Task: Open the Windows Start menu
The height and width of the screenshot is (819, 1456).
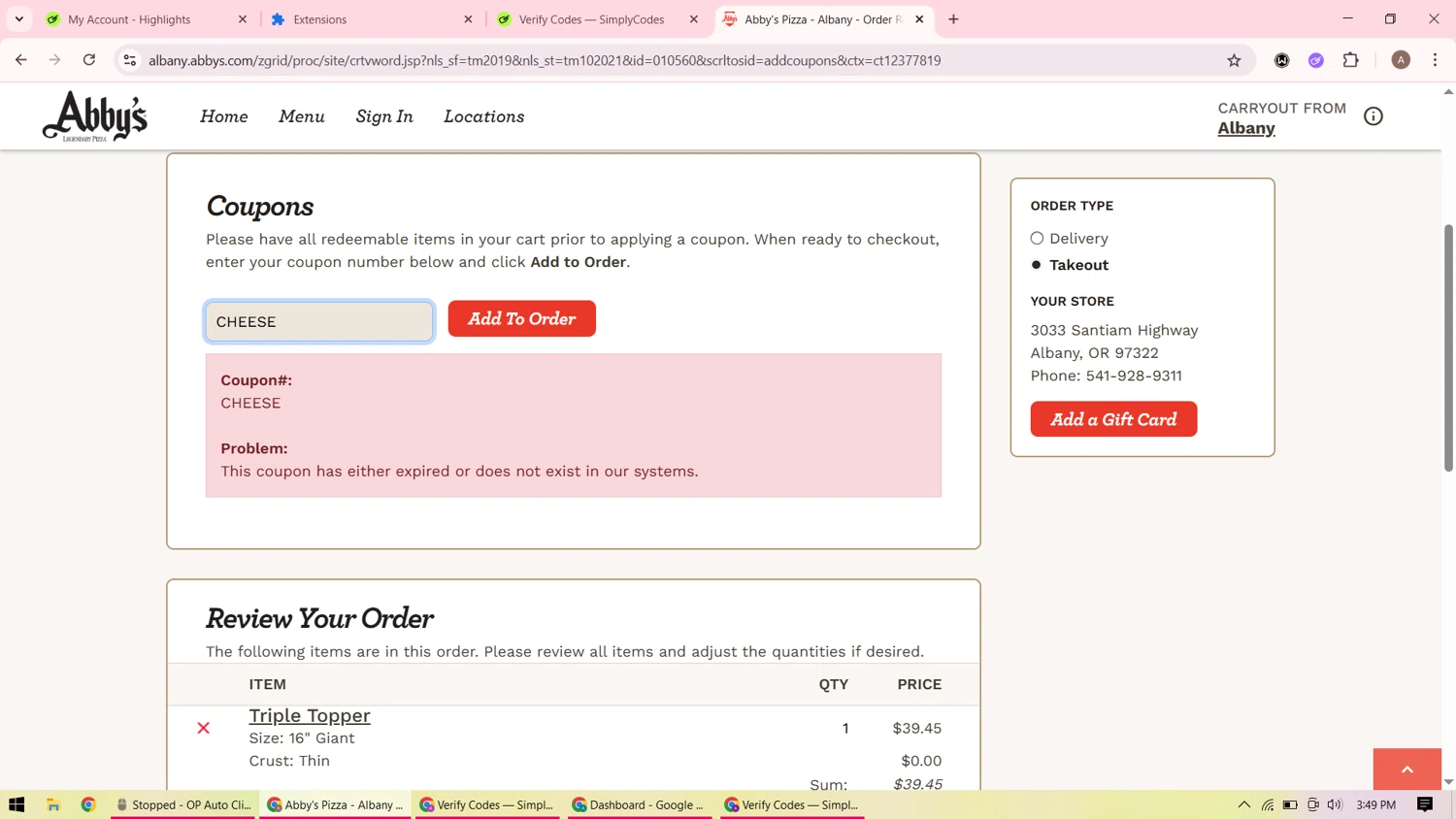Action: click(x=17, y=804)
